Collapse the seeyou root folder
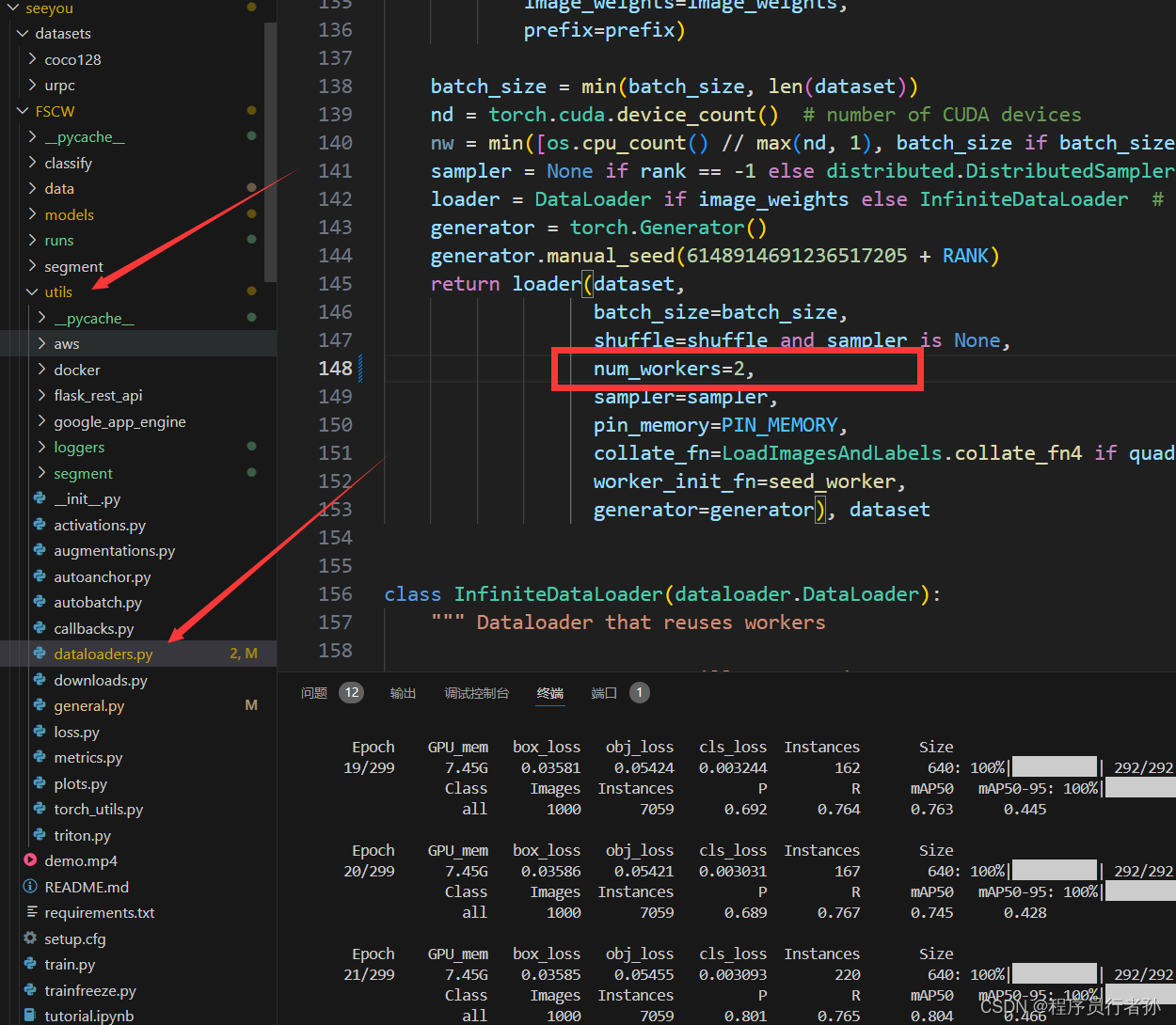The image size is (1176, 1025). pyautogui.click(x=13, y=8)
